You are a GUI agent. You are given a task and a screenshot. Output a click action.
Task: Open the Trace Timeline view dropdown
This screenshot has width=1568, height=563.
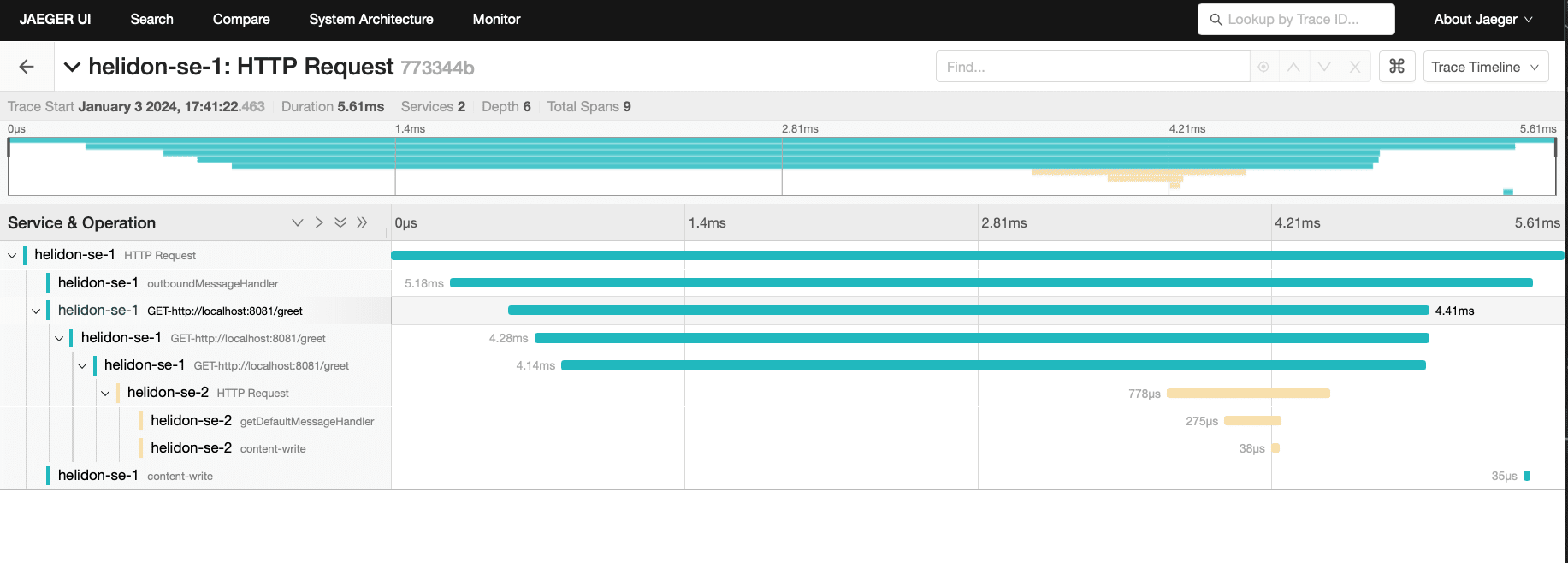coord(1486,67)
